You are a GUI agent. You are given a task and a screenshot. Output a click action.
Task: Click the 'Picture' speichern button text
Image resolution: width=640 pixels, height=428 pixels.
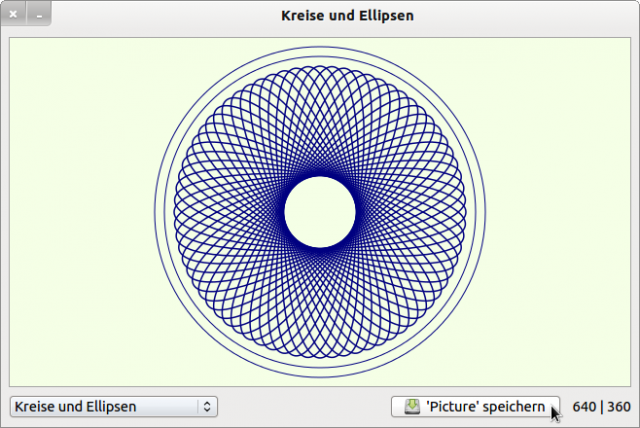coord(485,407)
